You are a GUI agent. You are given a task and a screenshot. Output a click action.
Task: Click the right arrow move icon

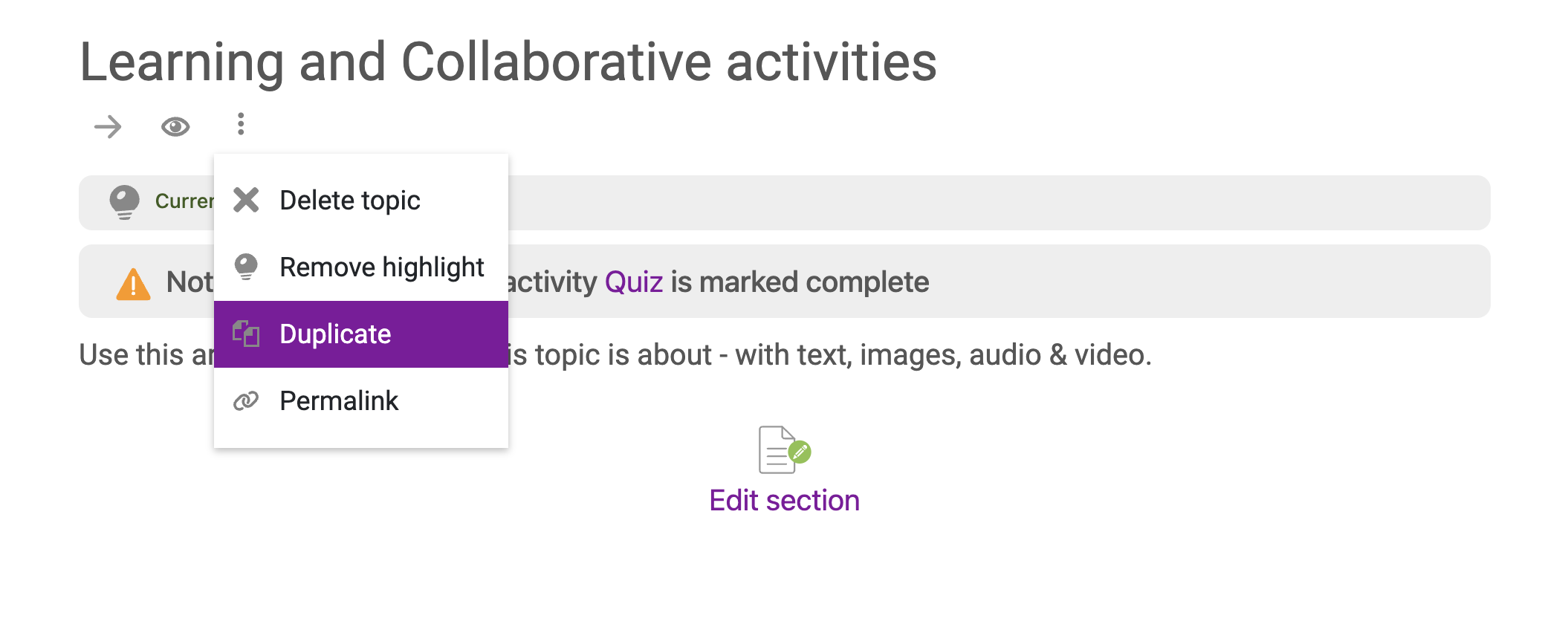click(x=108, y=127)
